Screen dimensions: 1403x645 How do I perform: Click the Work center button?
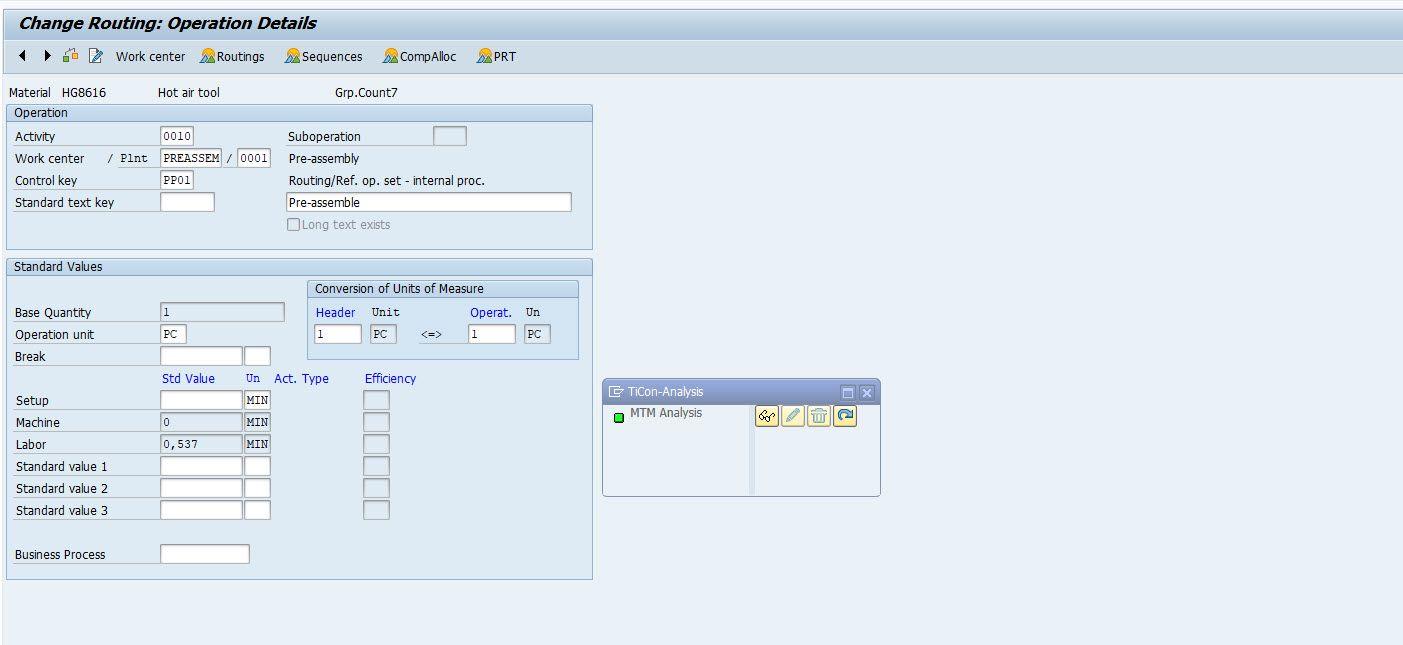click(x=150, y=57)
